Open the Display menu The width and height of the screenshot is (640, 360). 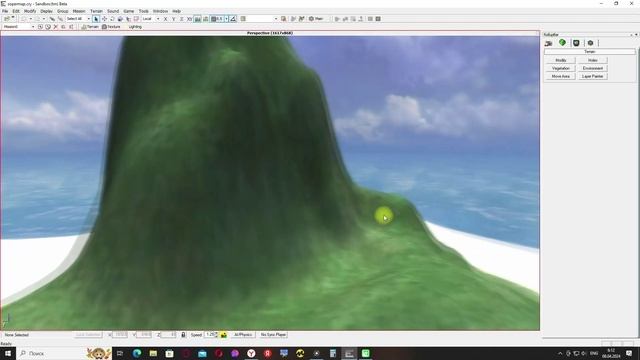click(47, 11)
